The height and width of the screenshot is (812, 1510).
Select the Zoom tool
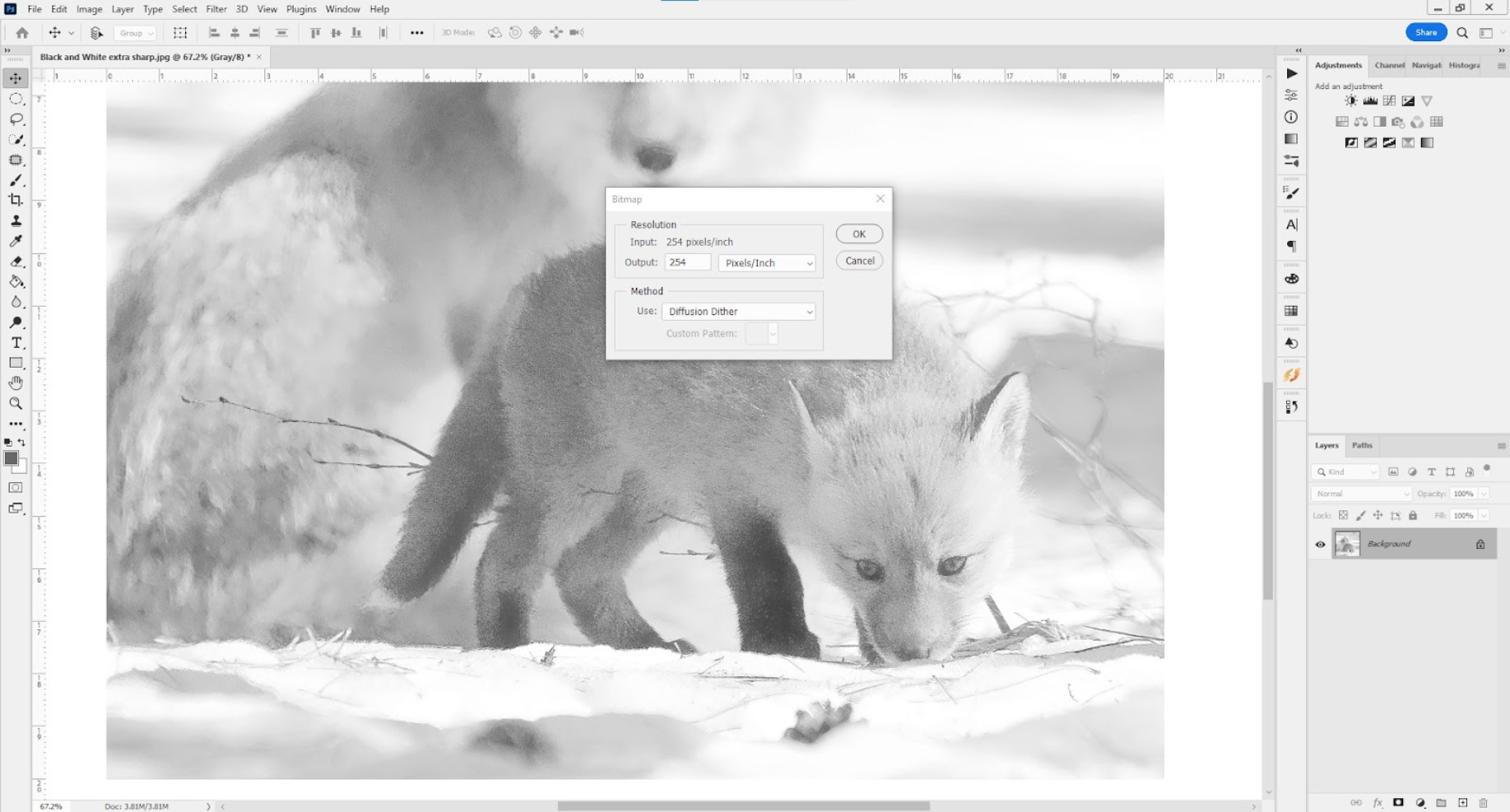pos(16,404)
